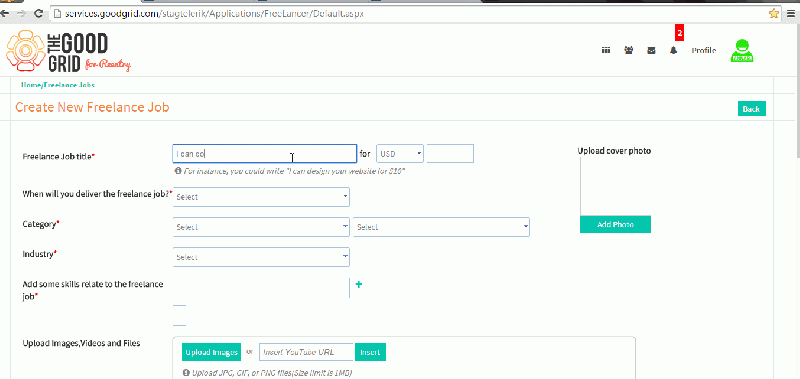This screenshot has width=800, height=379.
Task: Open the second Category subcategory dropdown
Action: coord(441,227)
